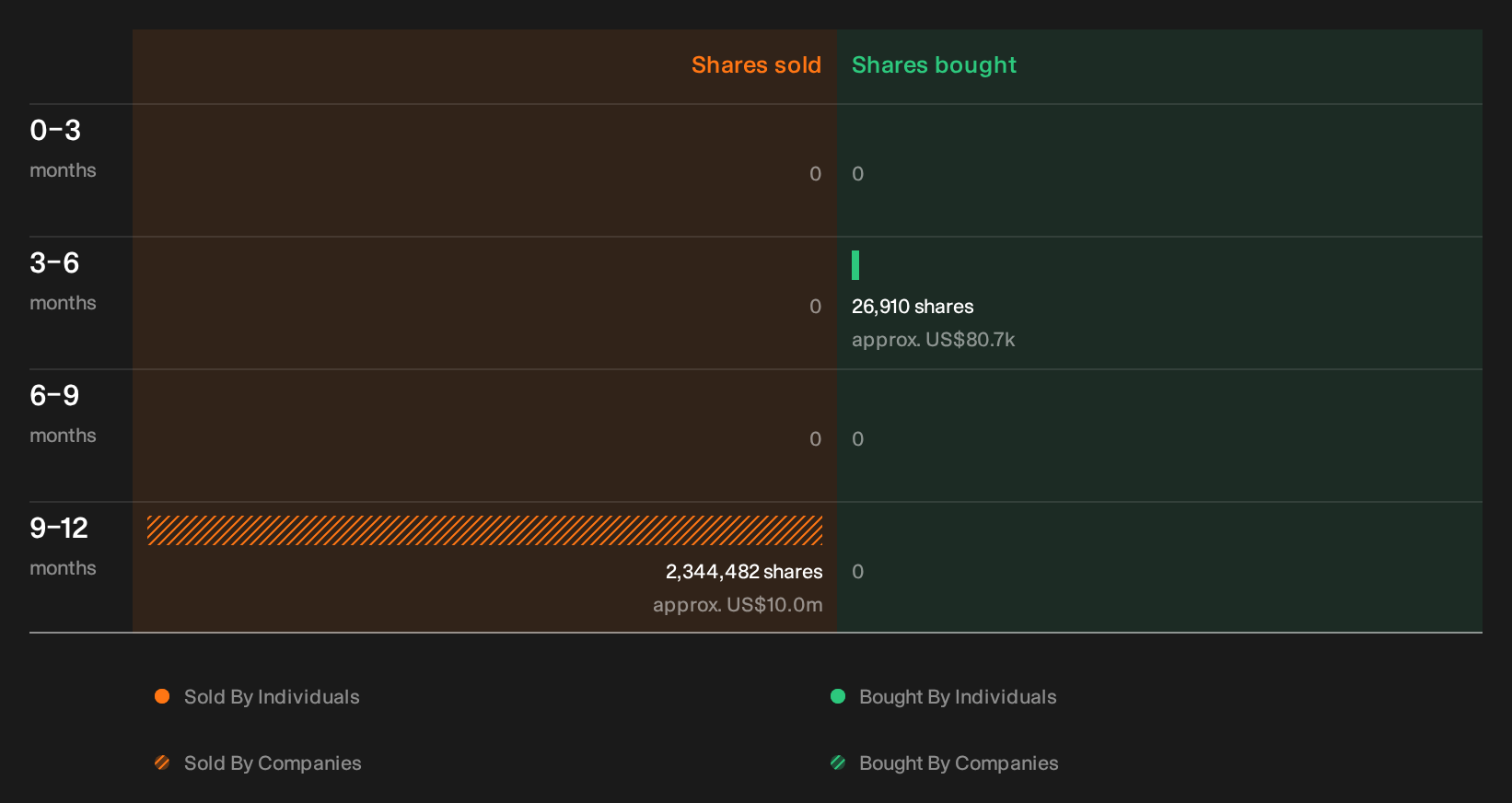Click the "Bought By Individuals" legend label
1512x803 pixels.
[x=958, y=697]
